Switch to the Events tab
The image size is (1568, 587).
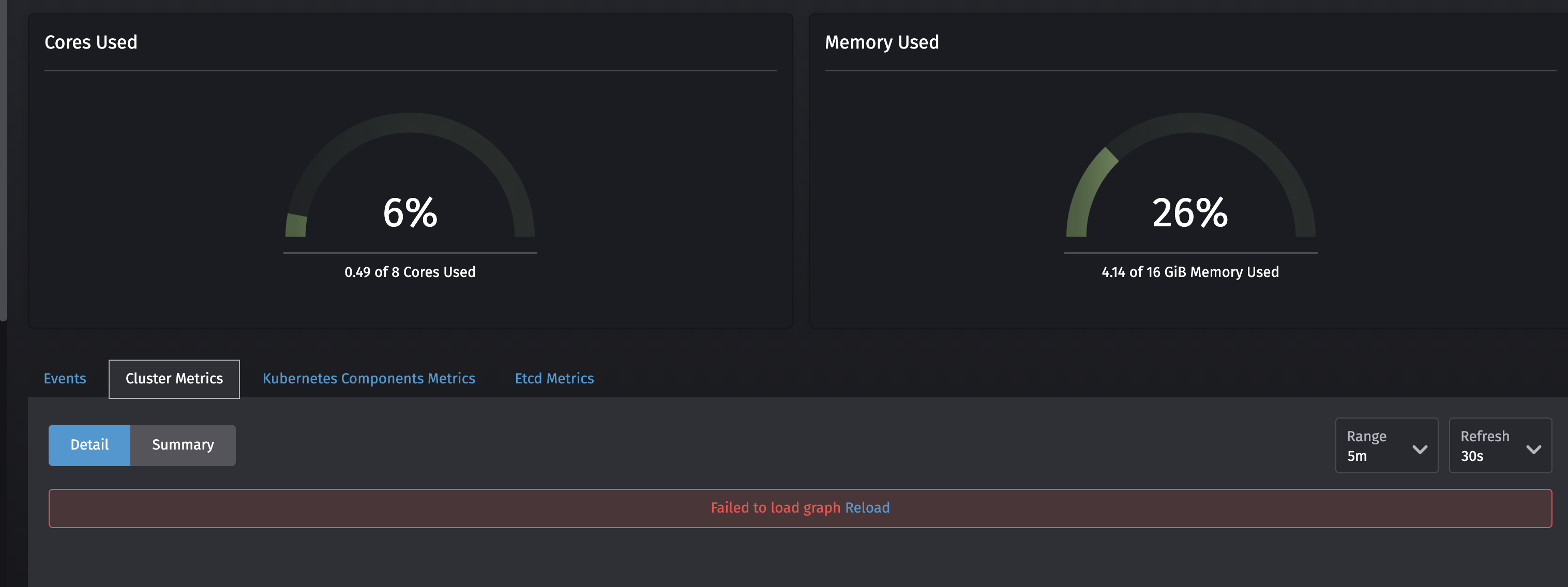tap(65, 378)
